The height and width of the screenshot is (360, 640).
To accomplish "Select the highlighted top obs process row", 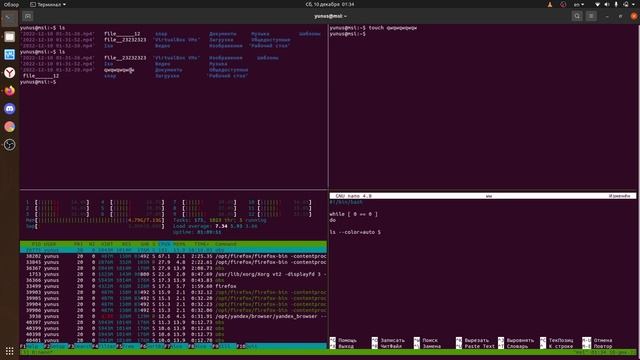I will (x=173, y=250).
